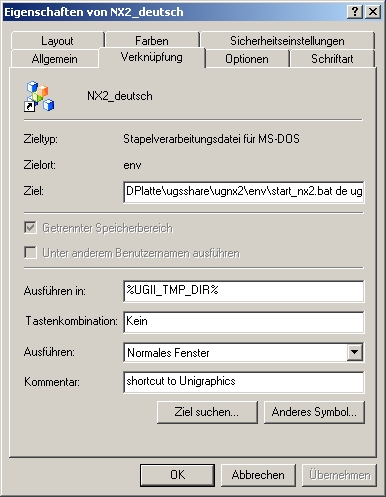Click the Kommentar text field
386x497 pixels.
coord(244,382)
